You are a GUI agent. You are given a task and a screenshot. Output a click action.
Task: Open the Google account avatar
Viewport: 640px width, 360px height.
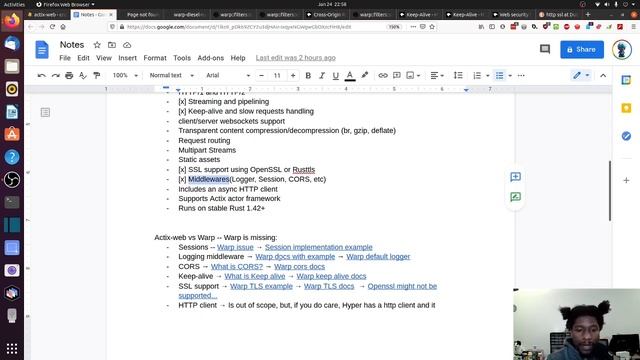pyautogui.click(x=622, y=49)
